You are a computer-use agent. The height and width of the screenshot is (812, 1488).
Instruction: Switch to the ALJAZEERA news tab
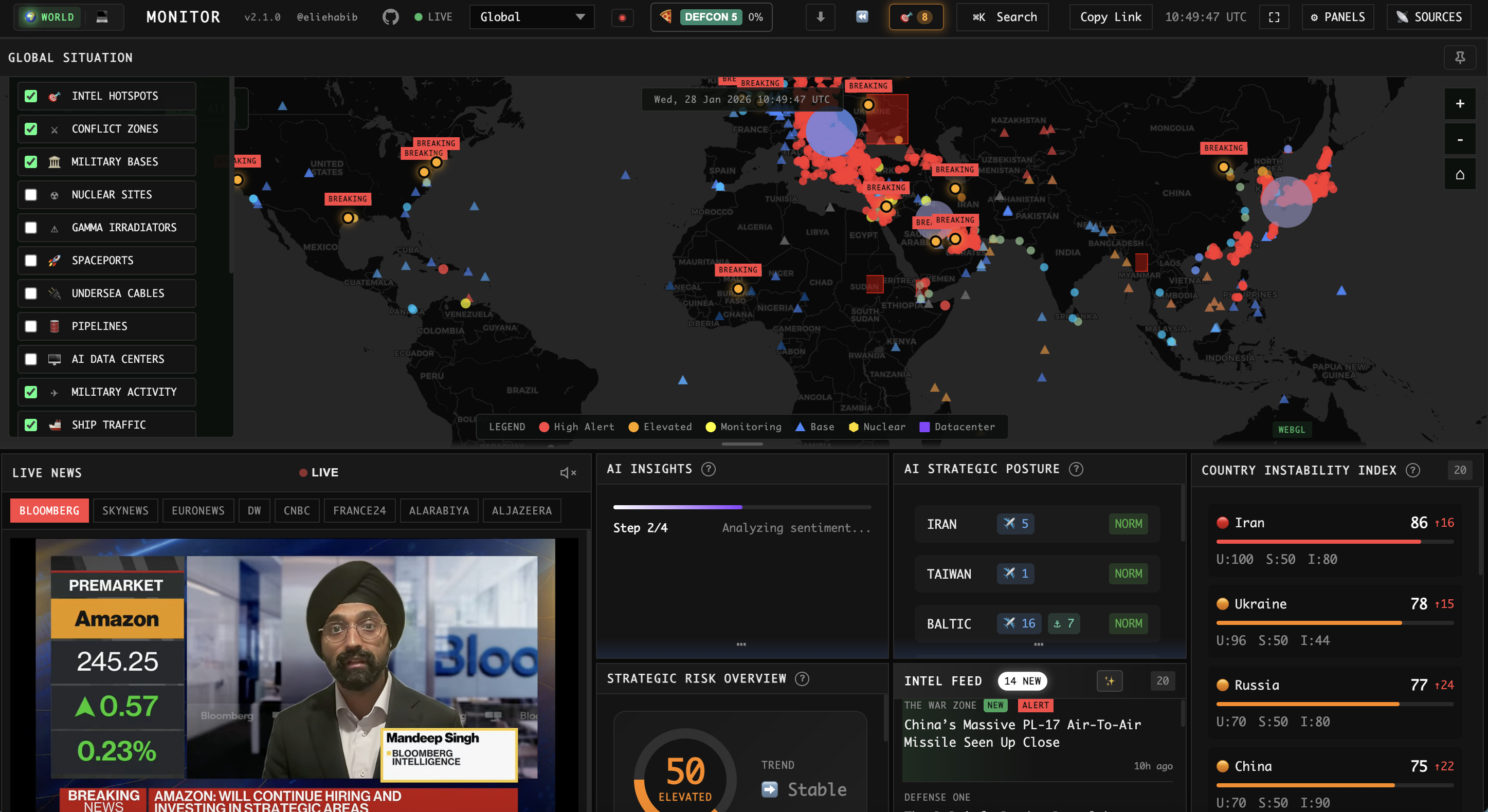[x=521, y=510]
